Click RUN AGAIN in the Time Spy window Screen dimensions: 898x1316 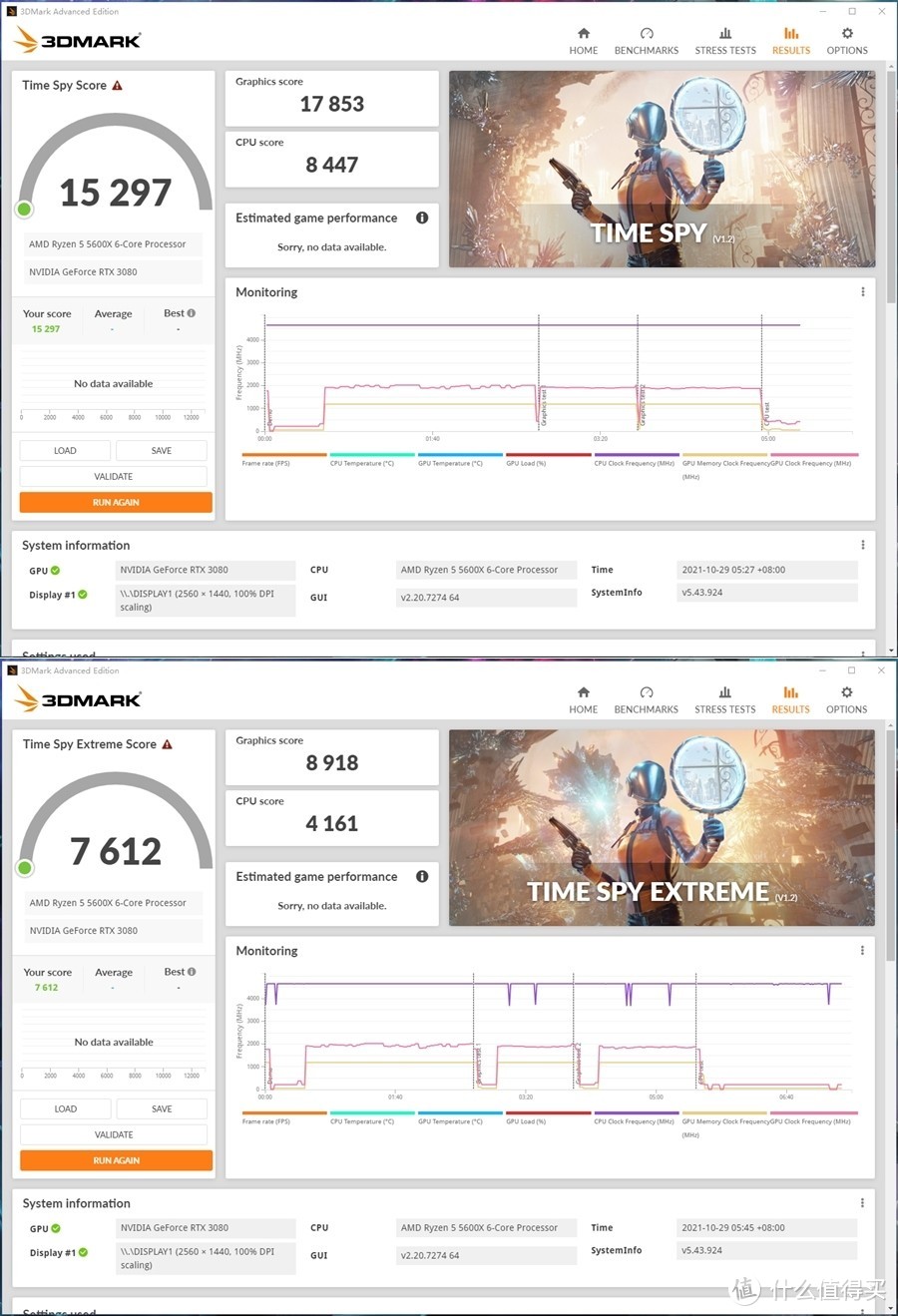[116, 503]
